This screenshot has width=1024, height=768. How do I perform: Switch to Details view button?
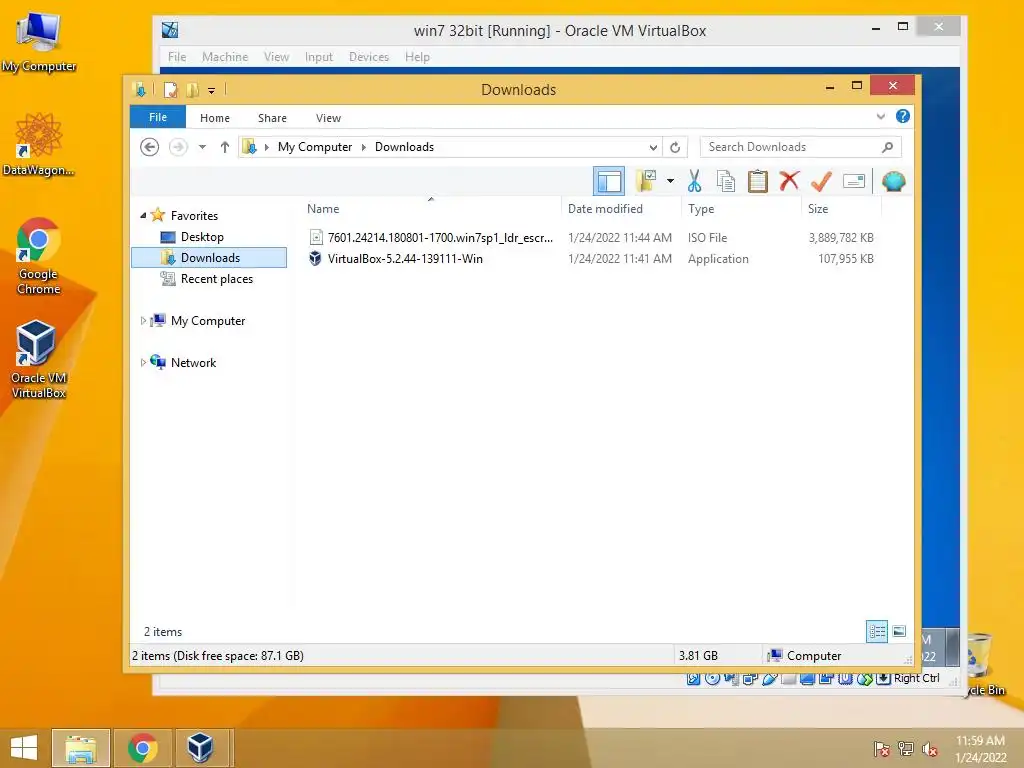pyautogui.click(x=877, y=632)
